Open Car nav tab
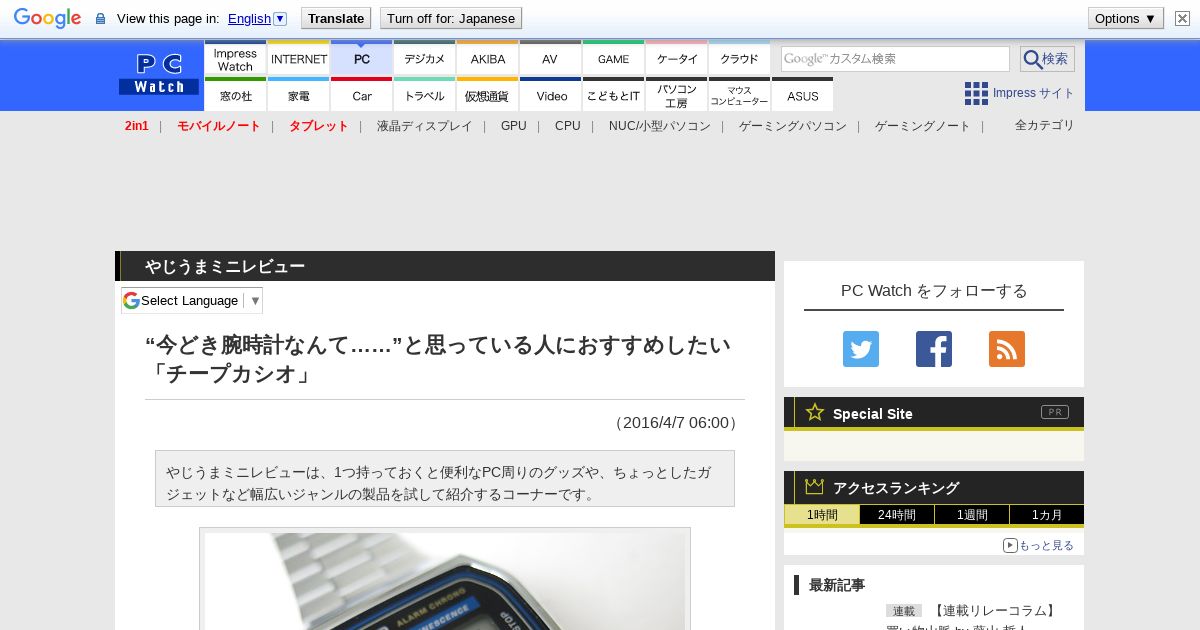The width and height of the screenshot is (1200, 630). 362,95
